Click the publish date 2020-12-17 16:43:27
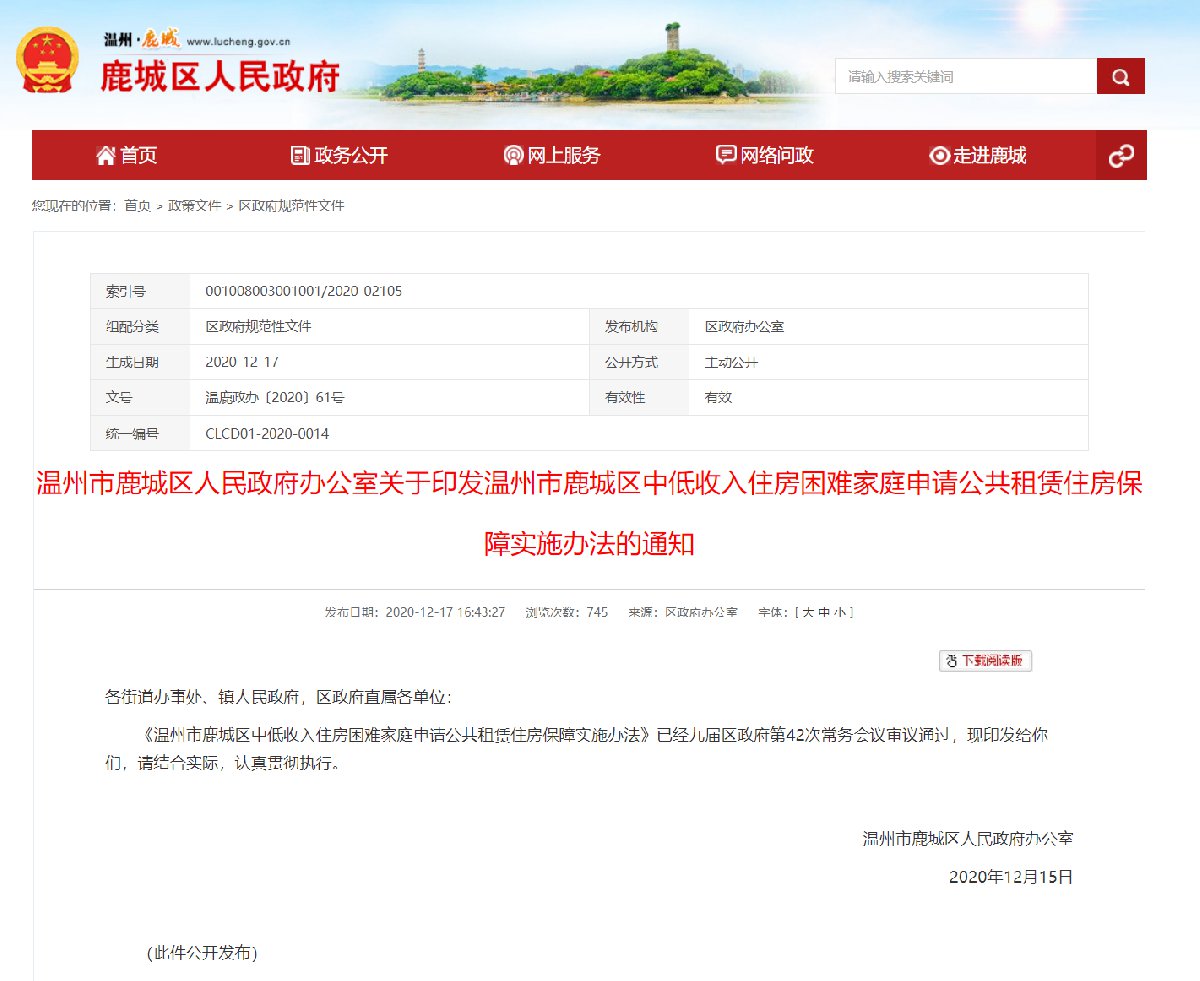 445,612
